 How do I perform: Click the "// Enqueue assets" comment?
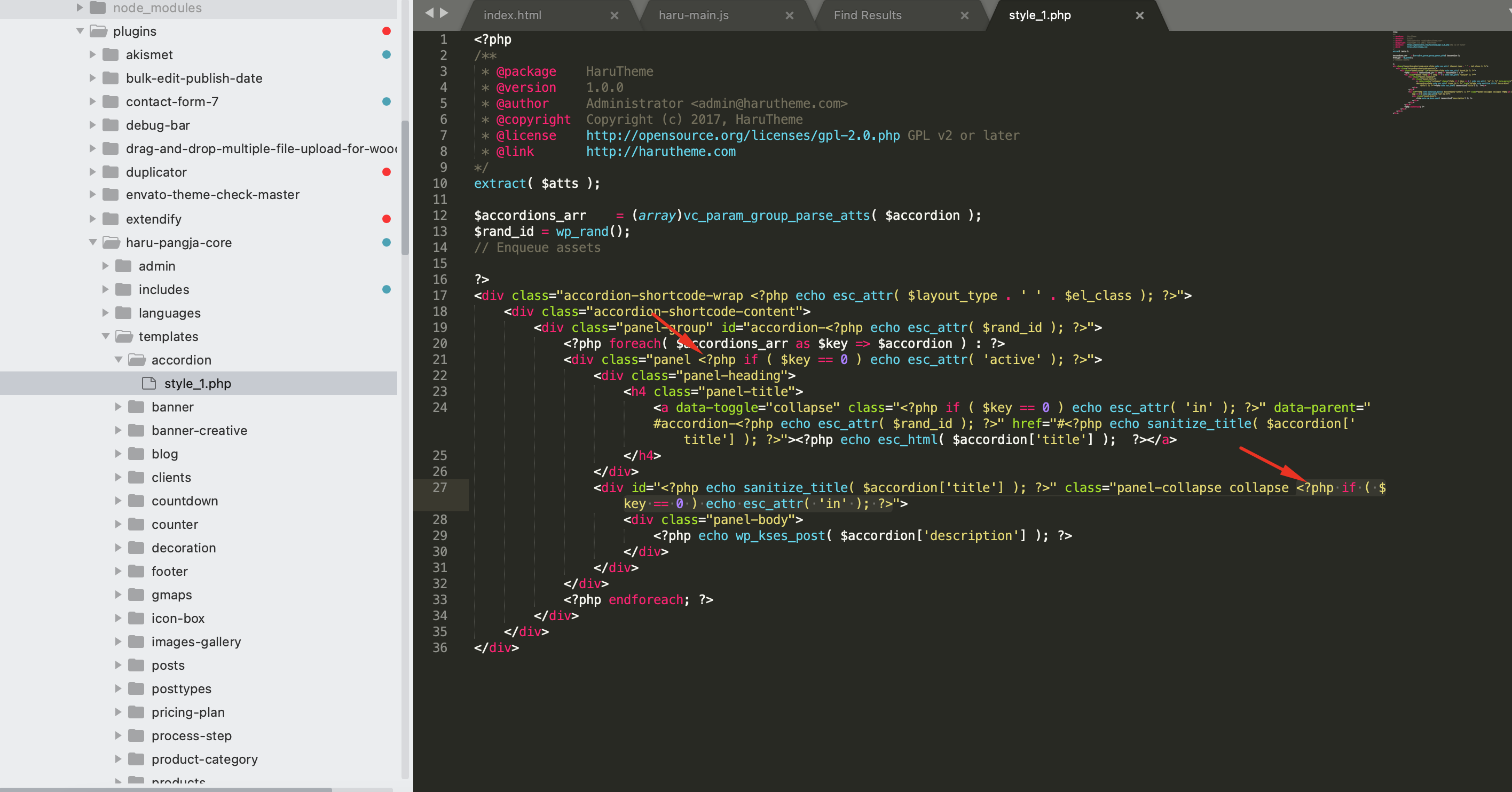pos(537,248)
